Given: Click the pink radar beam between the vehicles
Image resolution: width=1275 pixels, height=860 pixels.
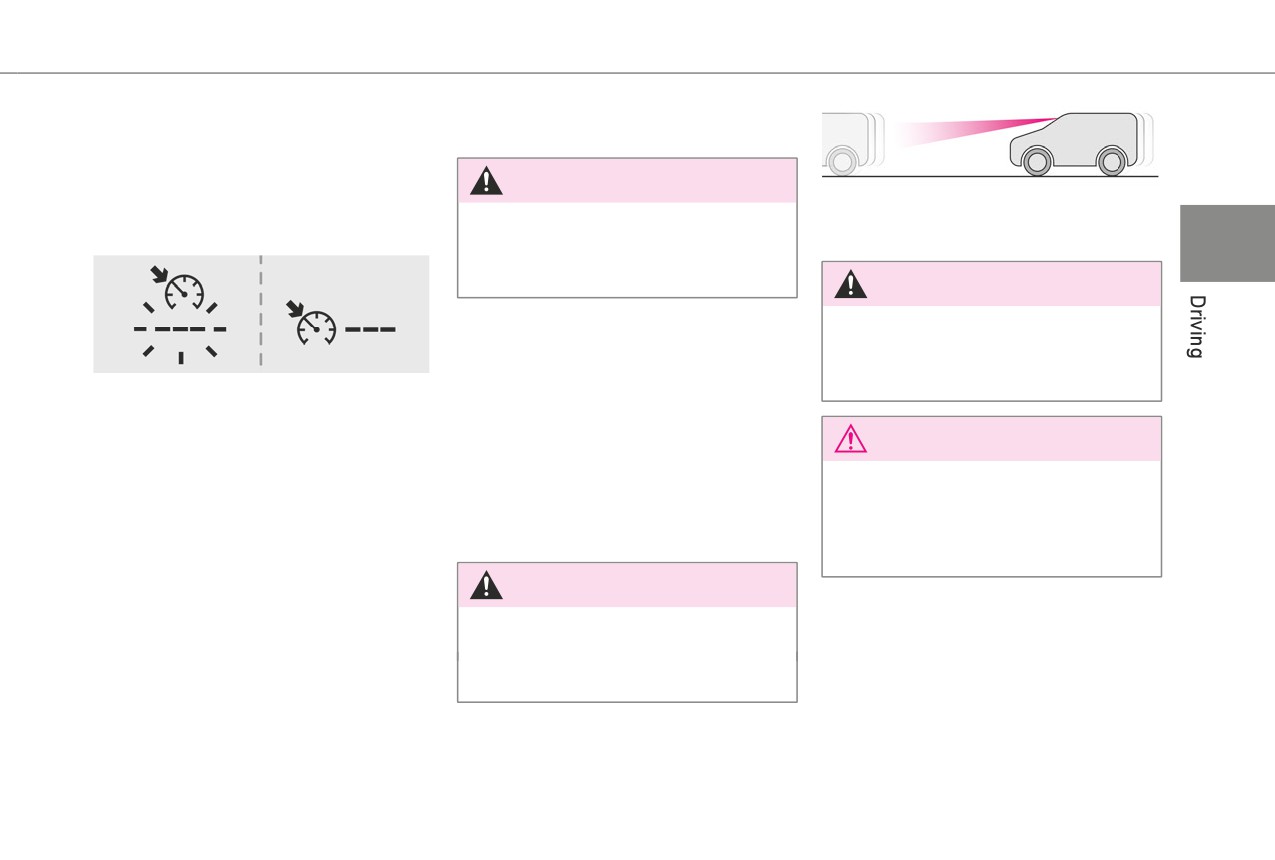Looking at the screenshot, I should [x=970, y=132].
